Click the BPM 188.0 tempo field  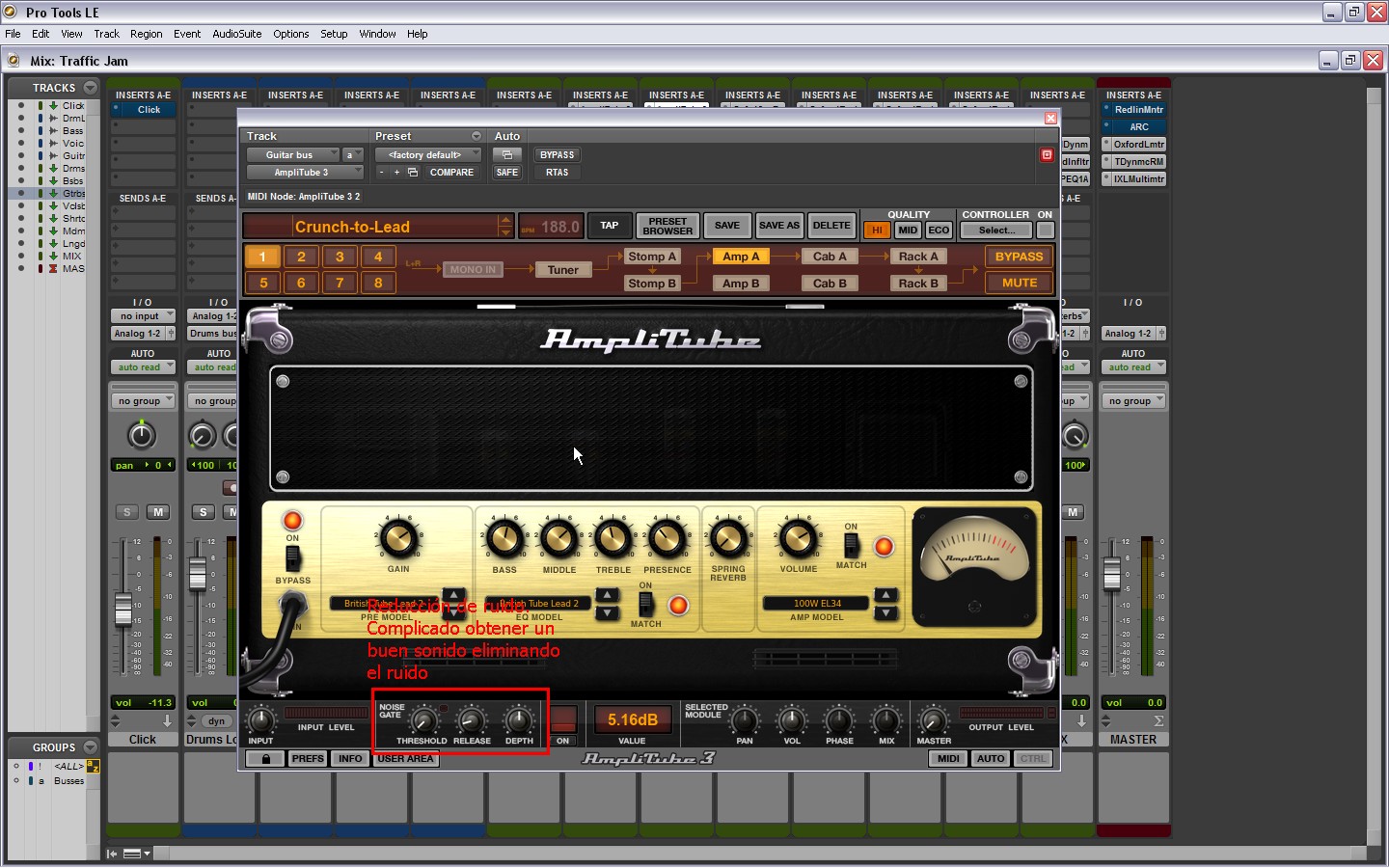point(551,227)
